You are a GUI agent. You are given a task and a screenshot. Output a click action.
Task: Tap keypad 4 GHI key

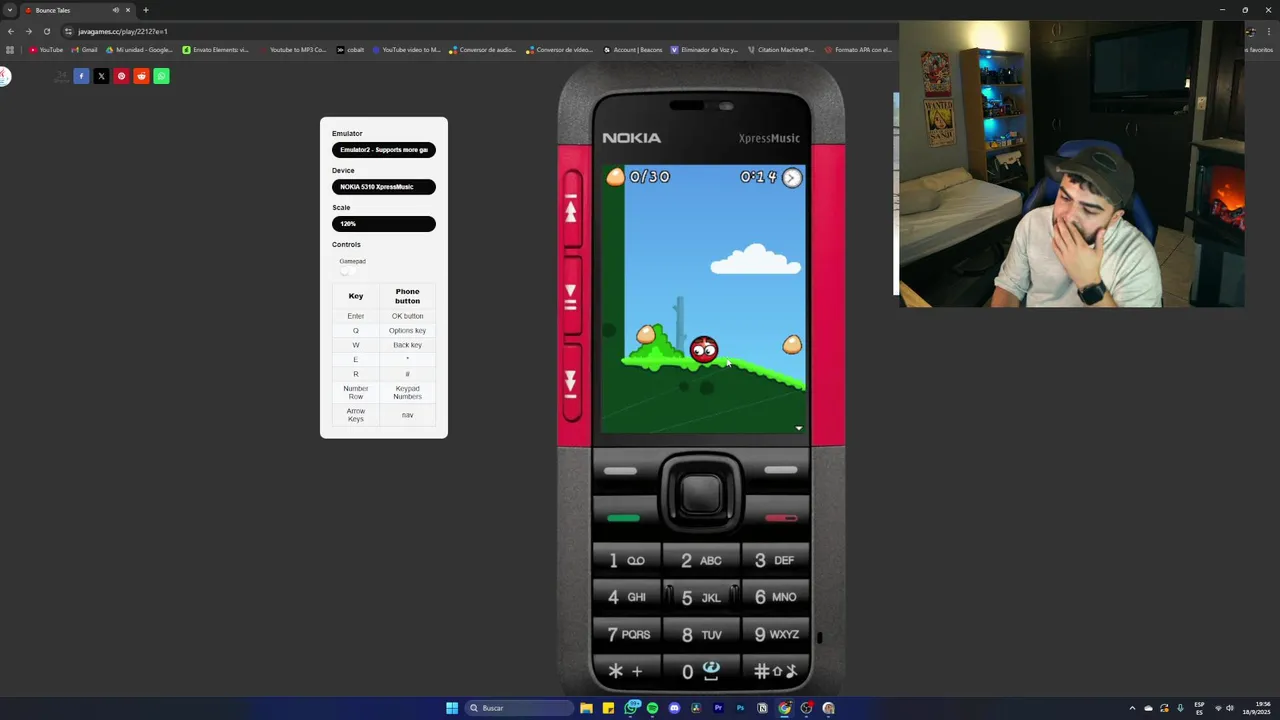coord(628,597)
